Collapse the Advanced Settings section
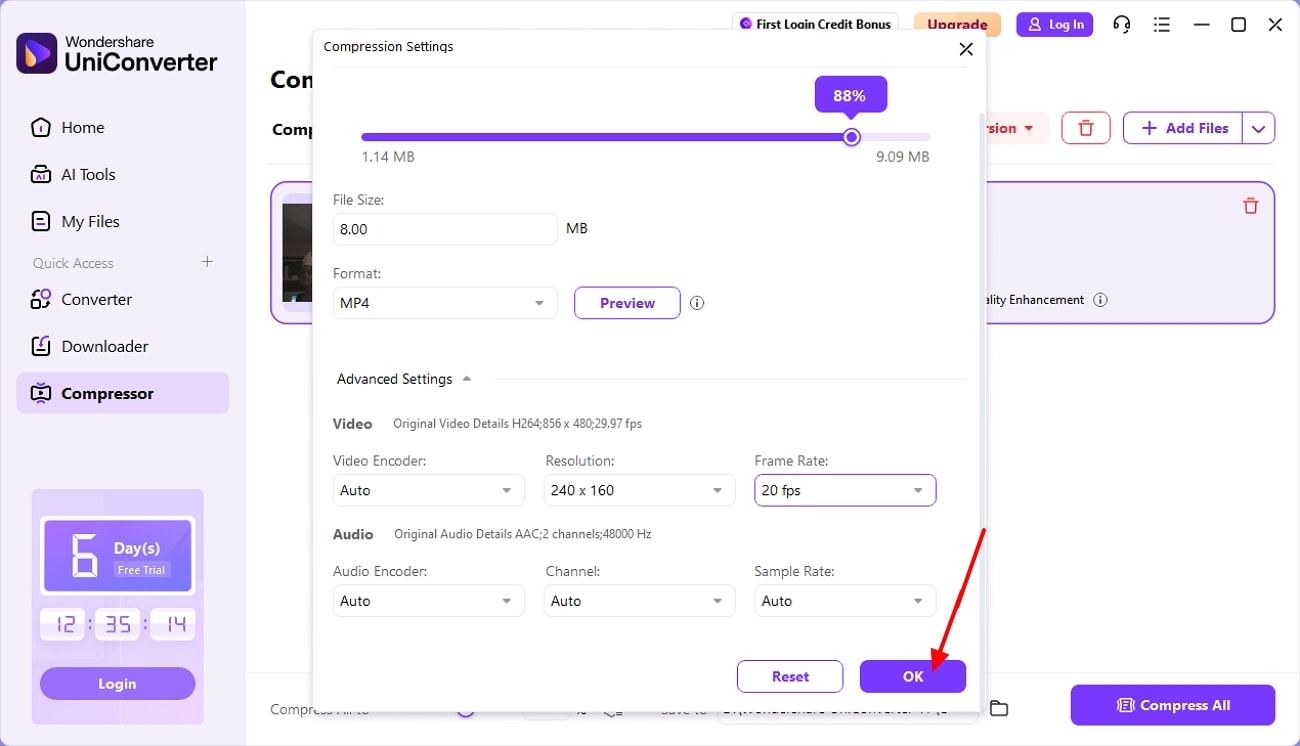Image resolution: width=1300 pixels, height=746 pixels. (466, 379)
